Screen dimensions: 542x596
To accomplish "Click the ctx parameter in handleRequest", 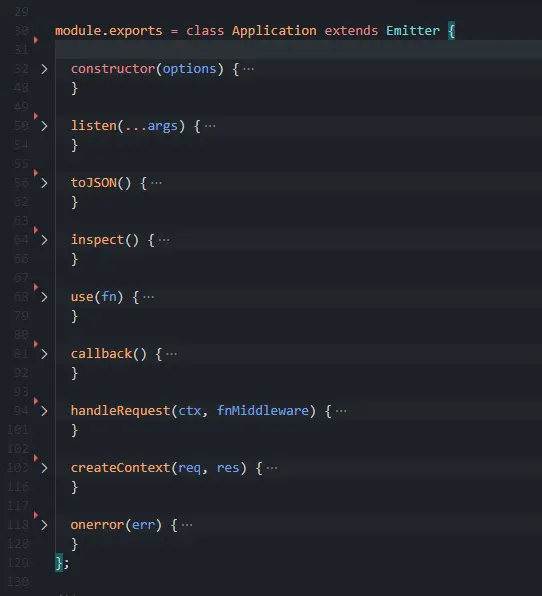I will click(x=190, y=411).
